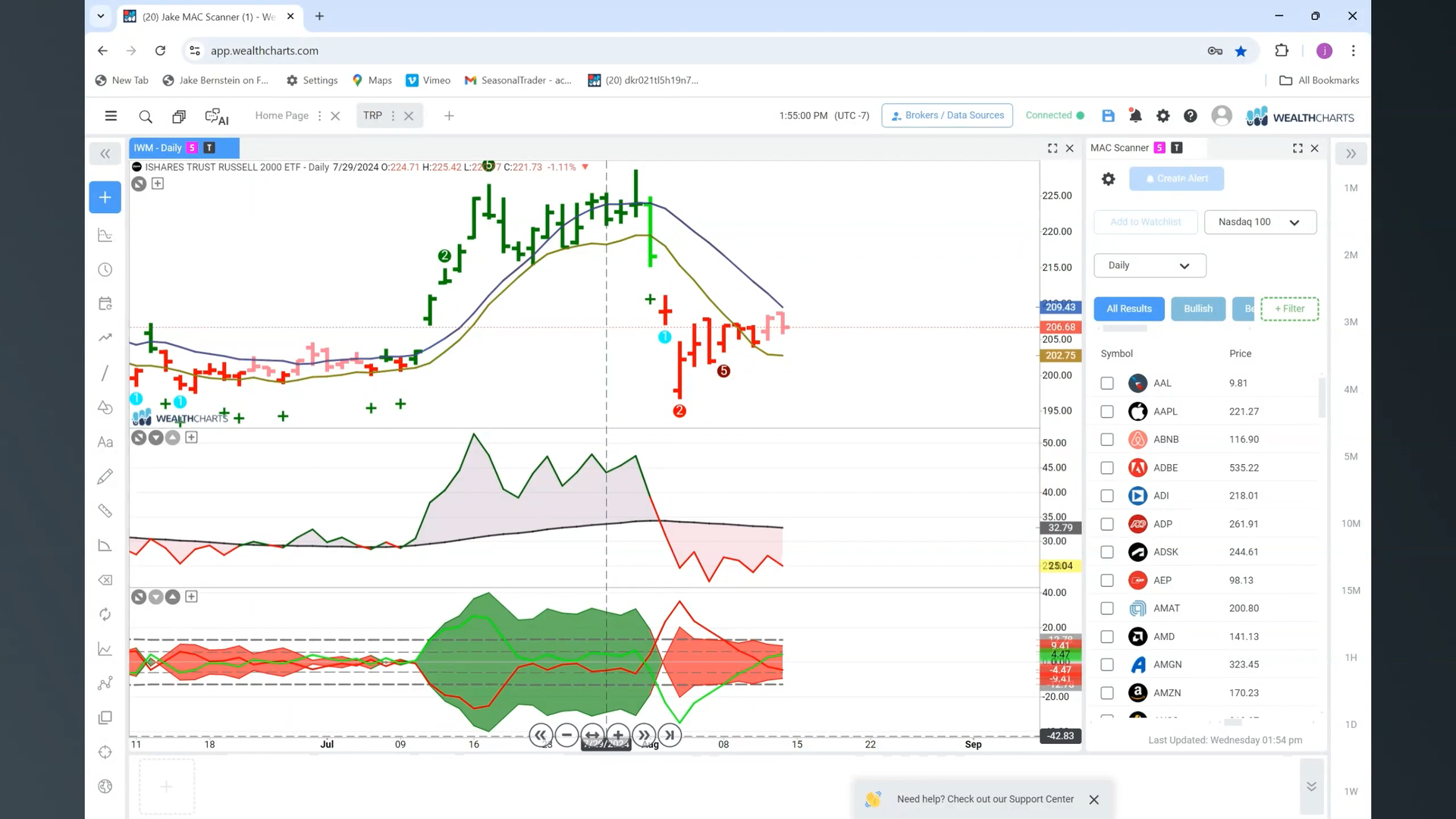1456x819 pixels.
Task: Click Add to Watchlist button
Action: coord(1145,222)
